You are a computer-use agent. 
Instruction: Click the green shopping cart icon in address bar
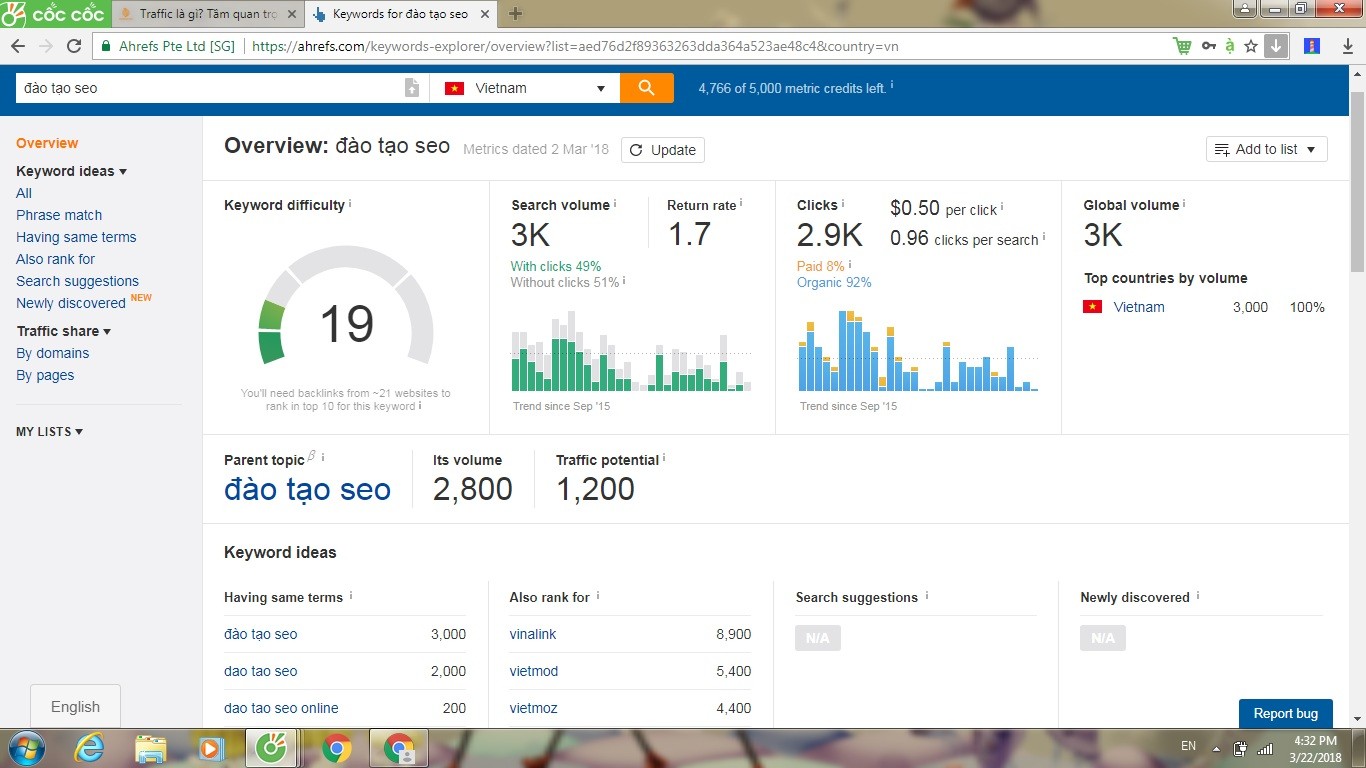[1183, 46]
